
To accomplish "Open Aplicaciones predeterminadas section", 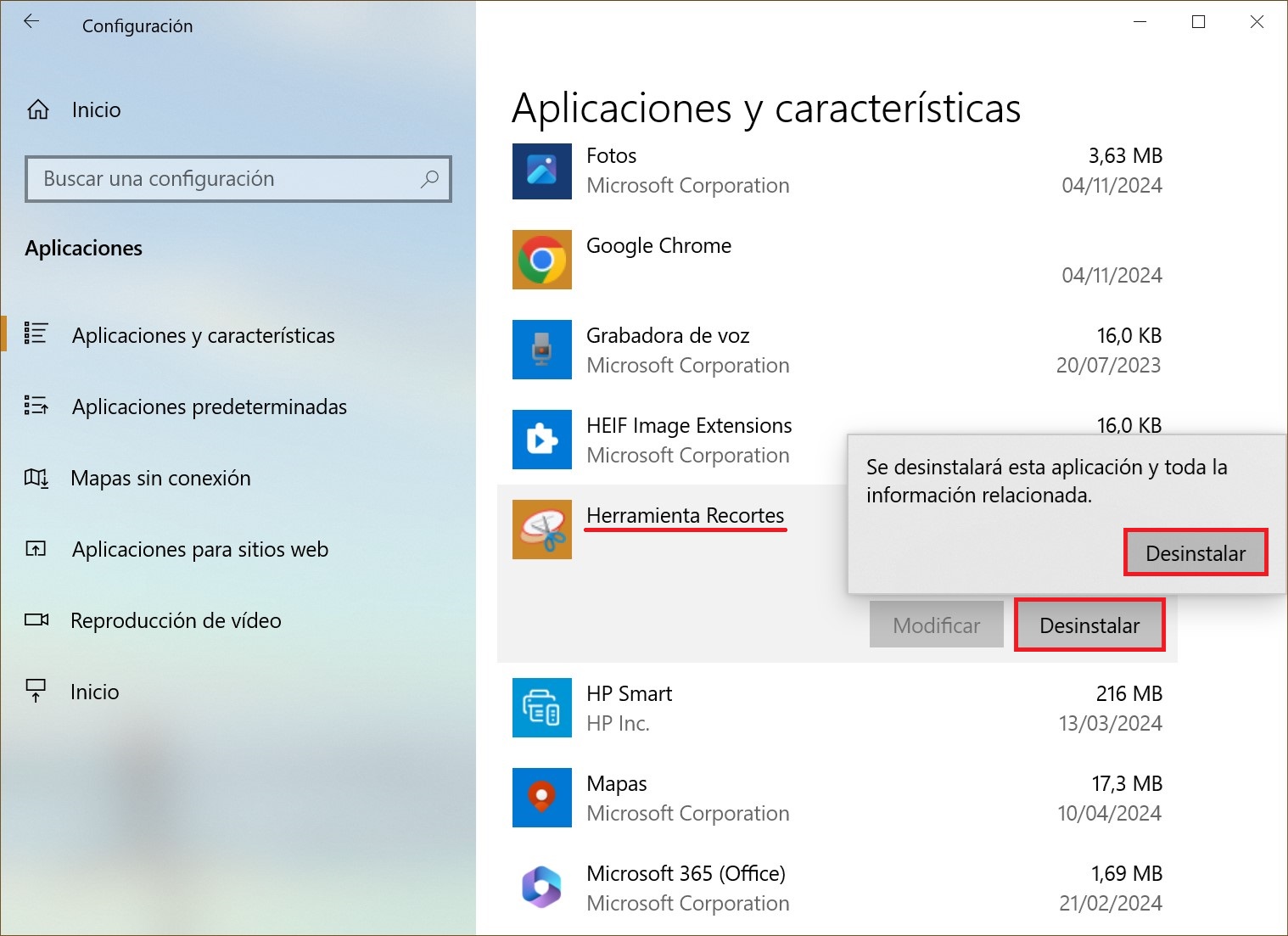I will pos(210,406).
